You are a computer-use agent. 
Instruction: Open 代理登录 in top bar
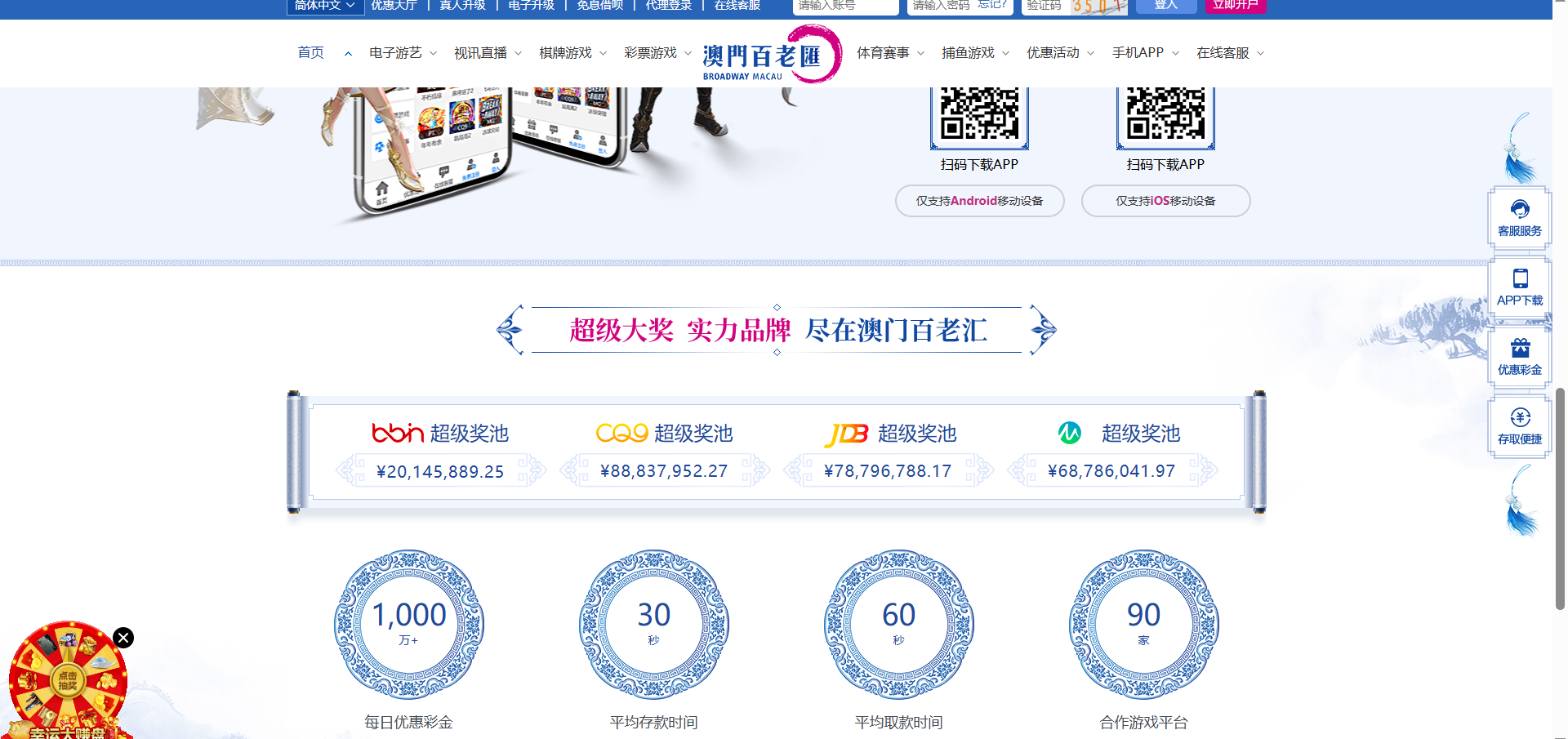668,5
